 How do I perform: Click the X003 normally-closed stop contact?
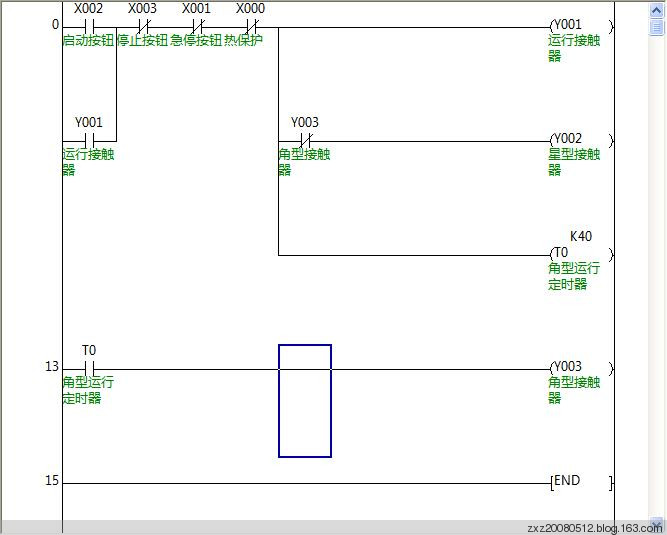pos(143,26)
